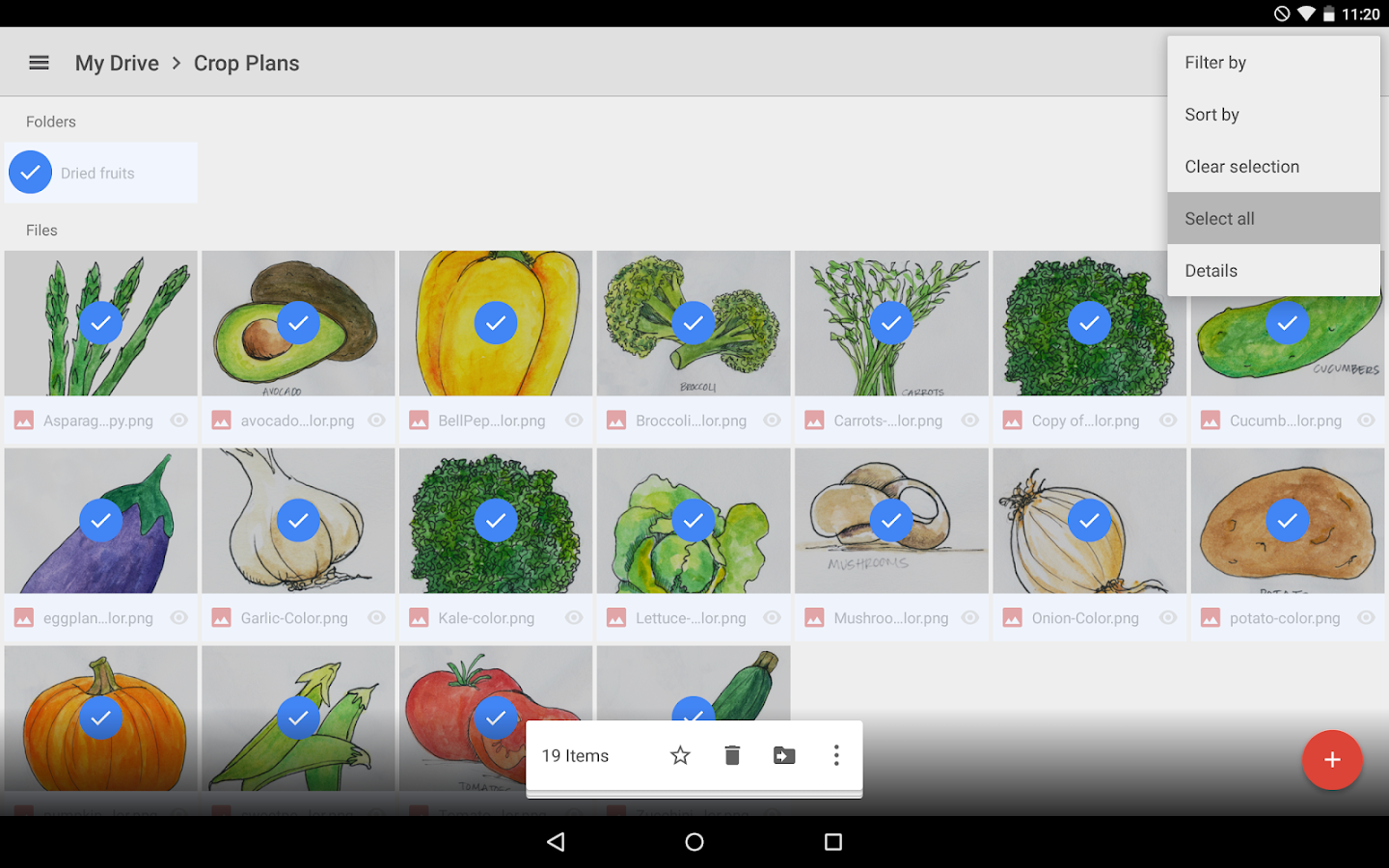Delete selected items with trash icon
The width and height of the screenshot is (1389, 868).
click(x=732, y=755)
